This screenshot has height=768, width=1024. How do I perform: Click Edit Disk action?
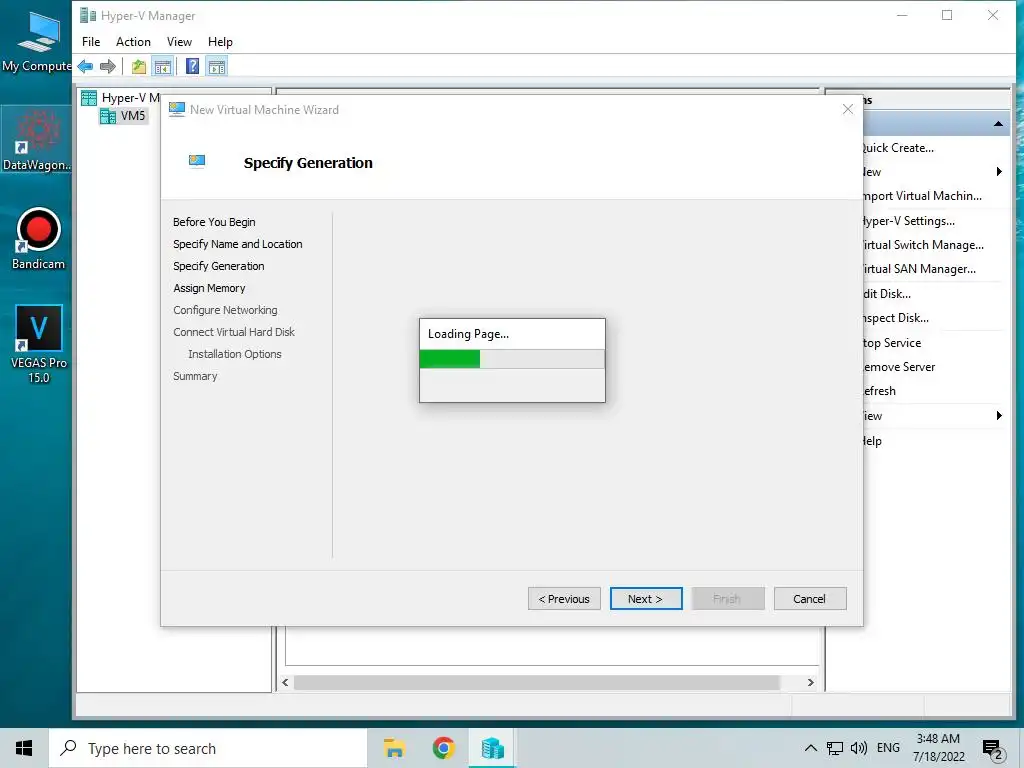886,294
